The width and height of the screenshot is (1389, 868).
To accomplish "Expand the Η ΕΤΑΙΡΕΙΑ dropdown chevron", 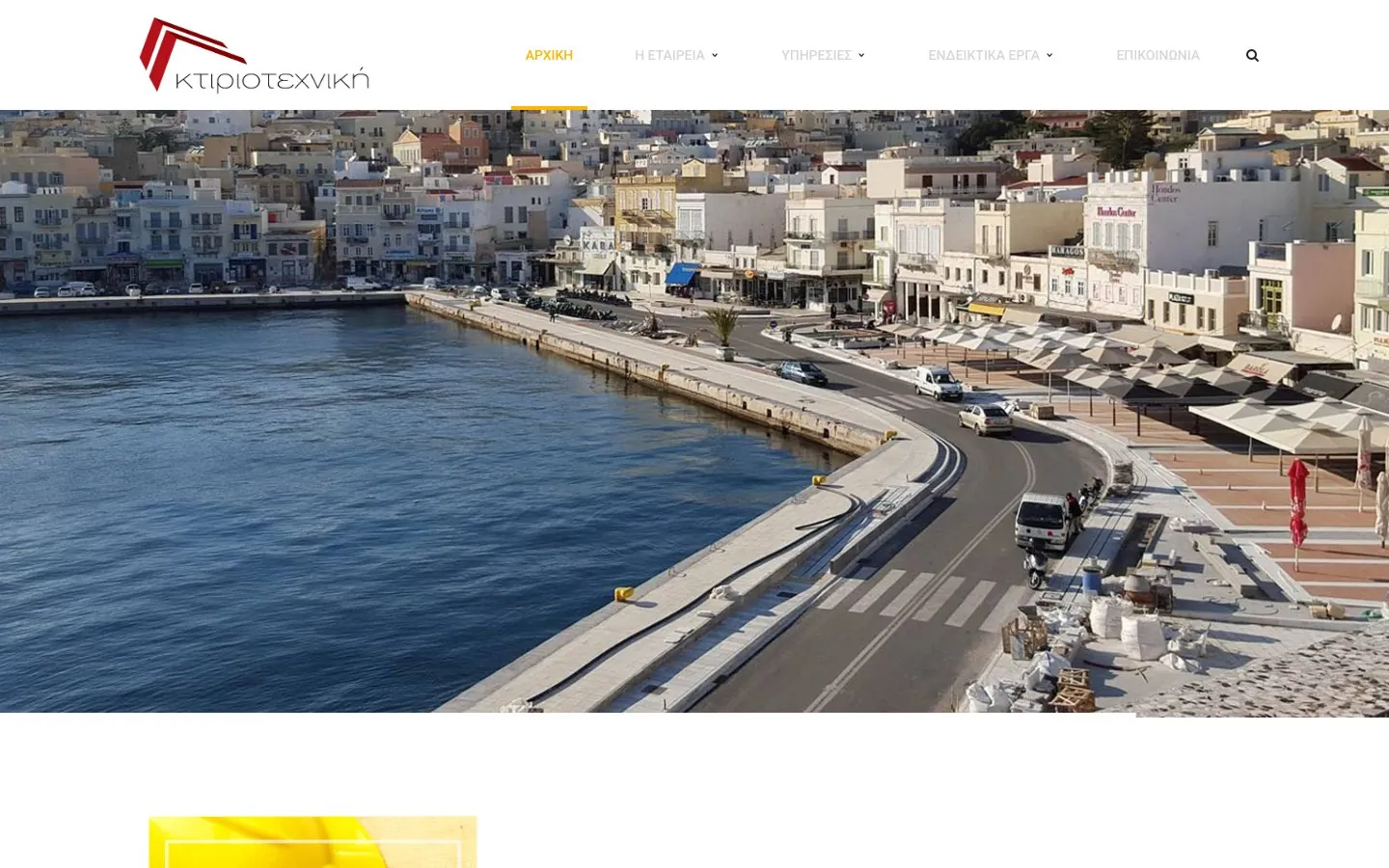I will pos(715,55).
